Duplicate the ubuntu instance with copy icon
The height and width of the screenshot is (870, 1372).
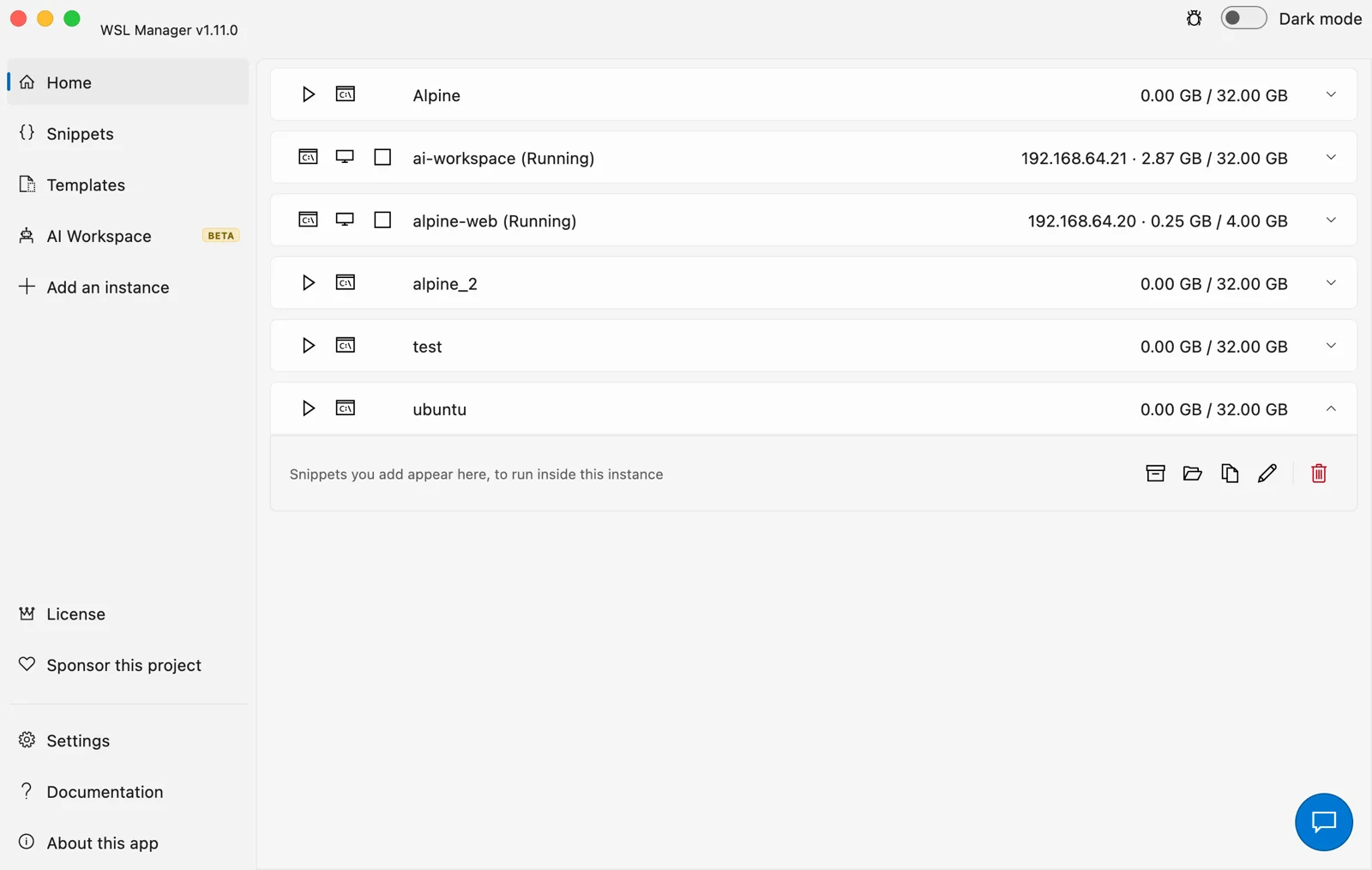[x=1230, y=474]
